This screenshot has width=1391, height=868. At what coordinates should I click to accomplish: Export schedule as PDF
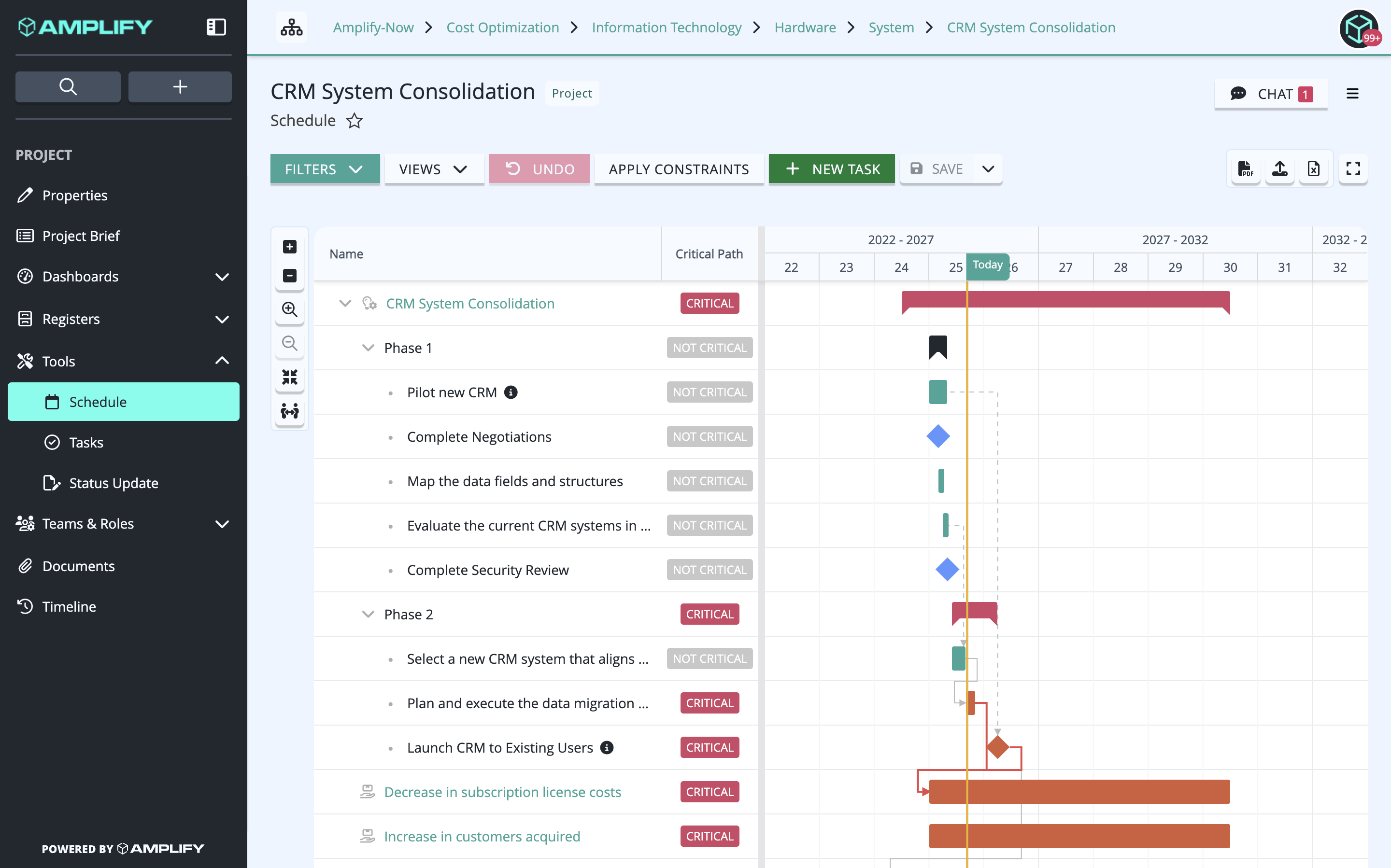[1245, 169]
